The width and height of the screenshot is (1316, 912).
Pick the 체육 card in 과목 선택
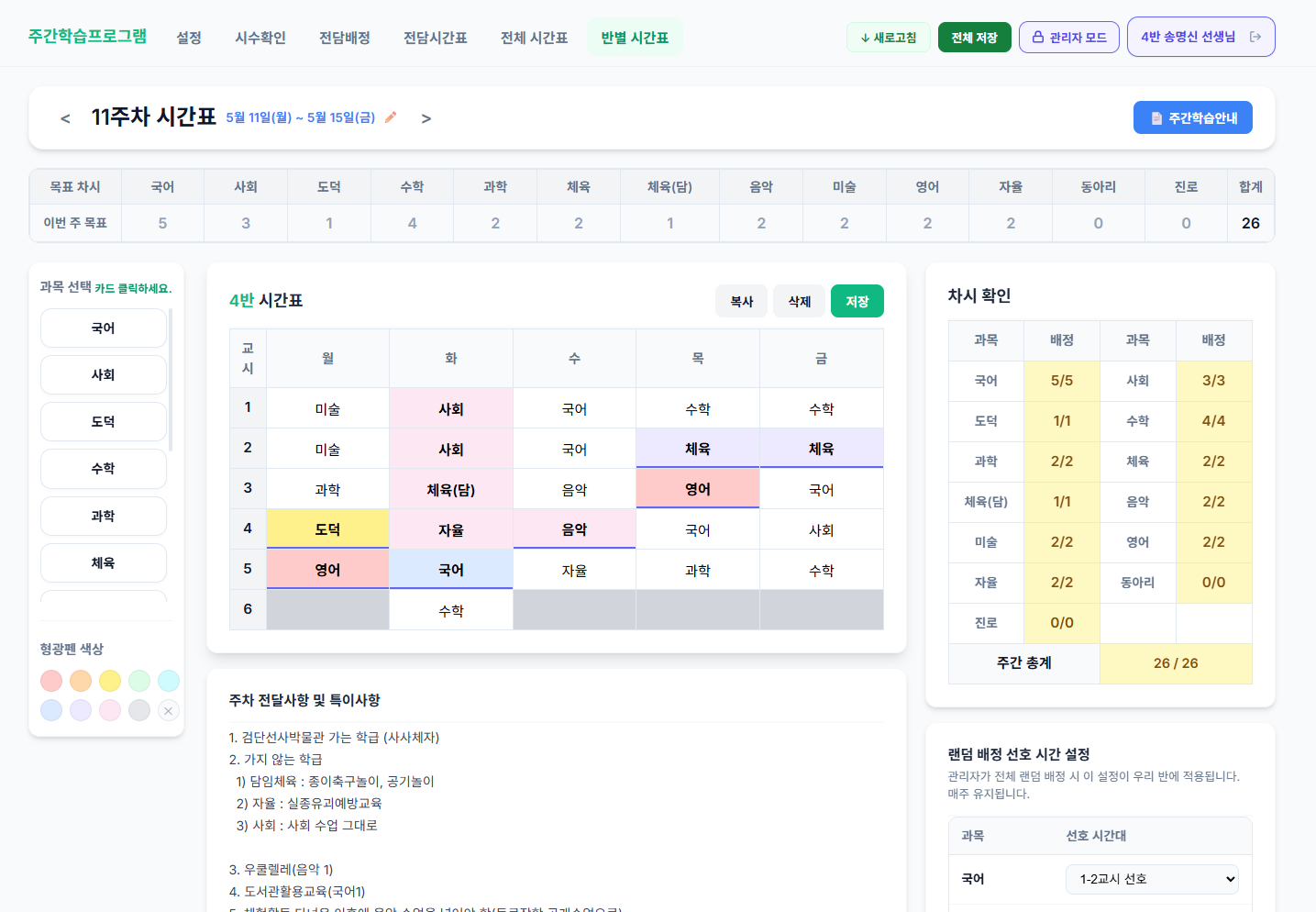tap(104, 563)
